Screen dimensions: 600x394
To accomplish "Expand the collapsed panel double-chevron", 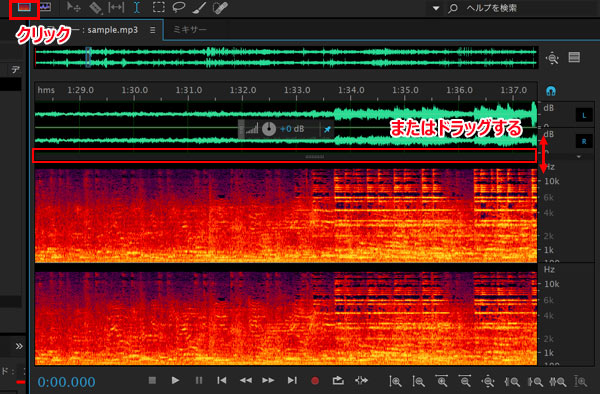I will pos(19,346).
